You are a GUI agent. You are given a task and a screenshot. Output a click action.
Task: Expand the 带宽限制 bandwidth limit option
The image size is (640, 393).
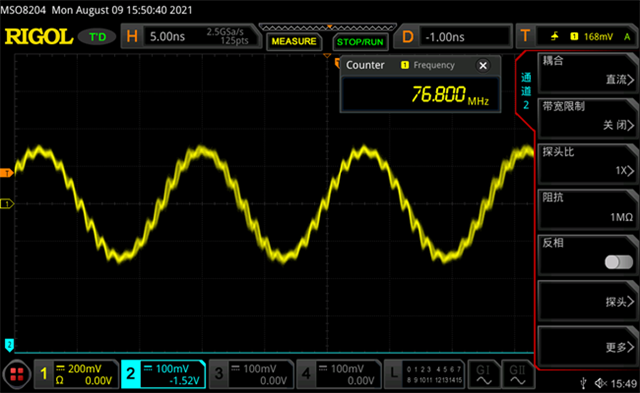click(588, 119)
